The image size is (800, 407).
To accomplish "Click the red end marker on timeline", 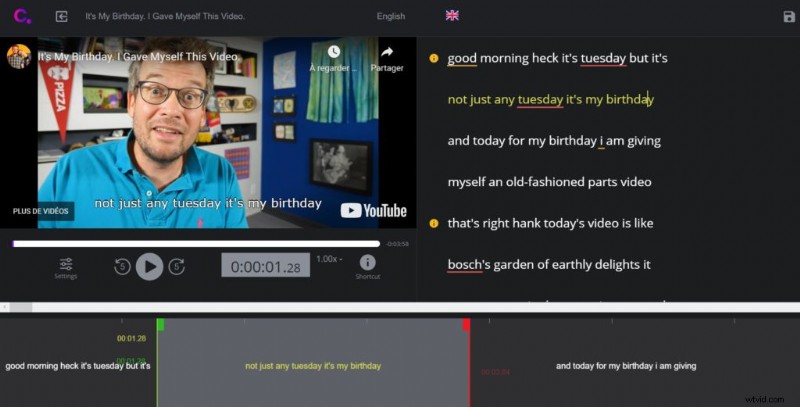I will pyautogui.click(x=466, y=324).
